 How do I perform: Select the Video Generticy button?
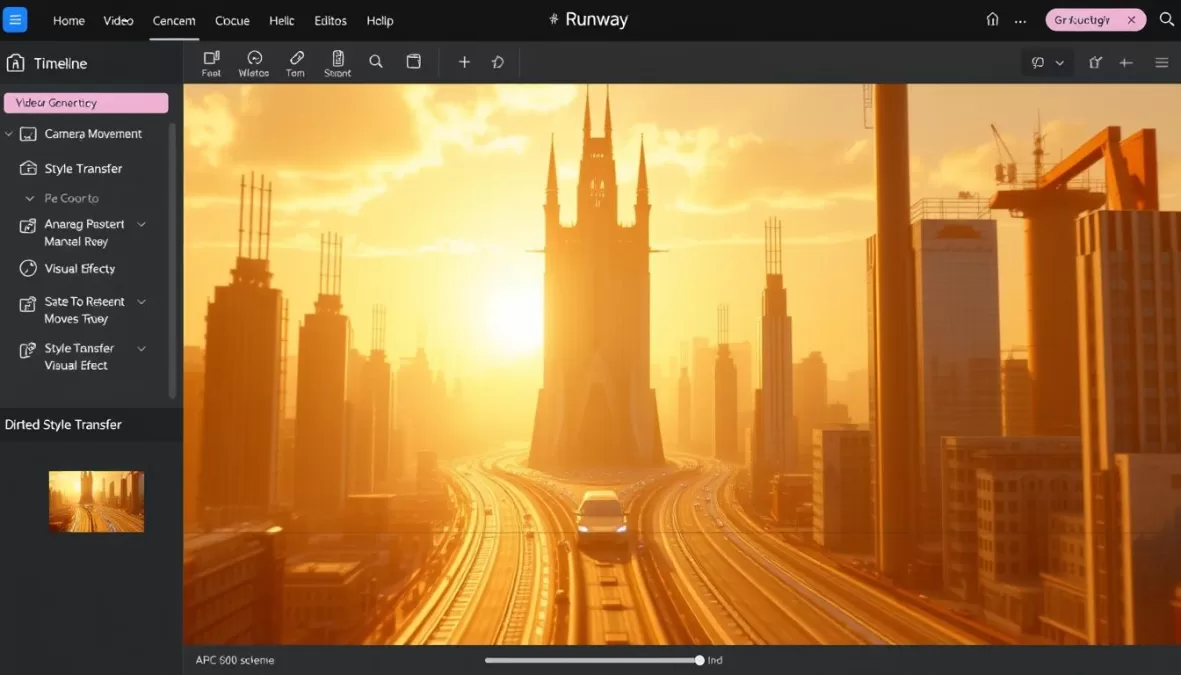click(x=86, y=102)
